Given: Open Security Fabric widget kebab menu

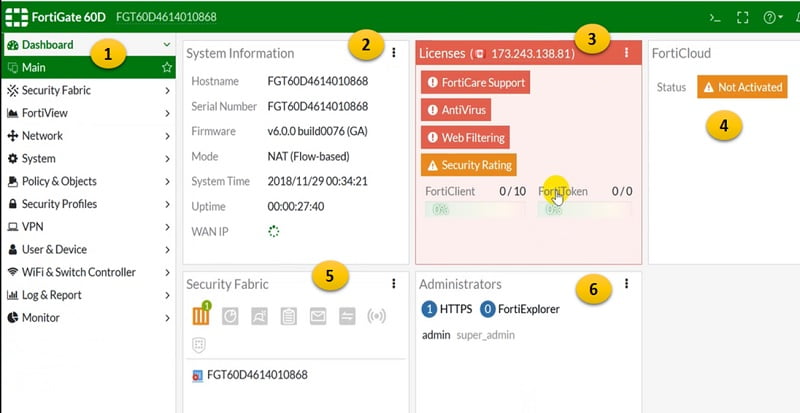Looking at the screenshot, I should click(393, 283).
